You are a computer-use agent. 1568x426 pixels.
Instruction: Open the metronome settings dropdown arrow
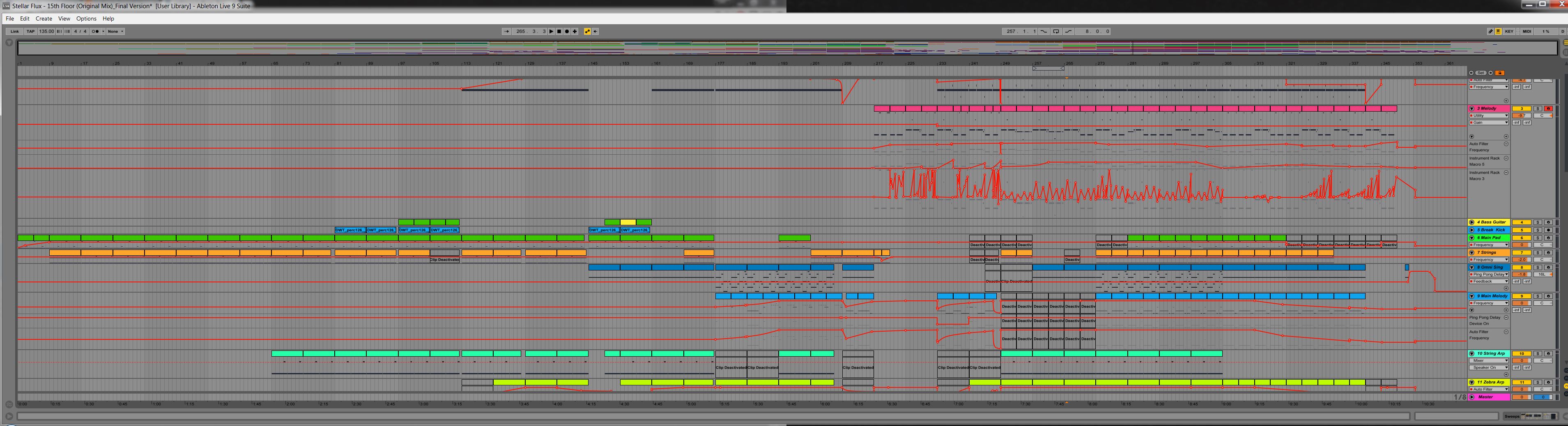tap(103, 32)
